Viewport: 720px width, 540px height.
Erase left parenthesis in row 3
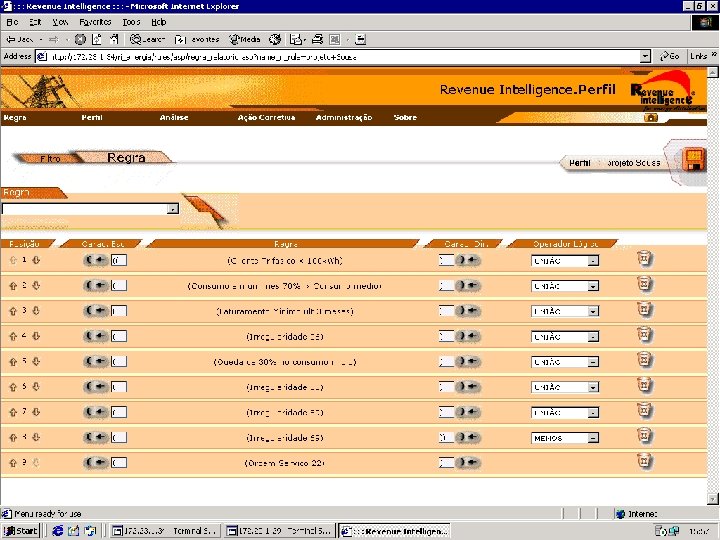pos(101,311)
